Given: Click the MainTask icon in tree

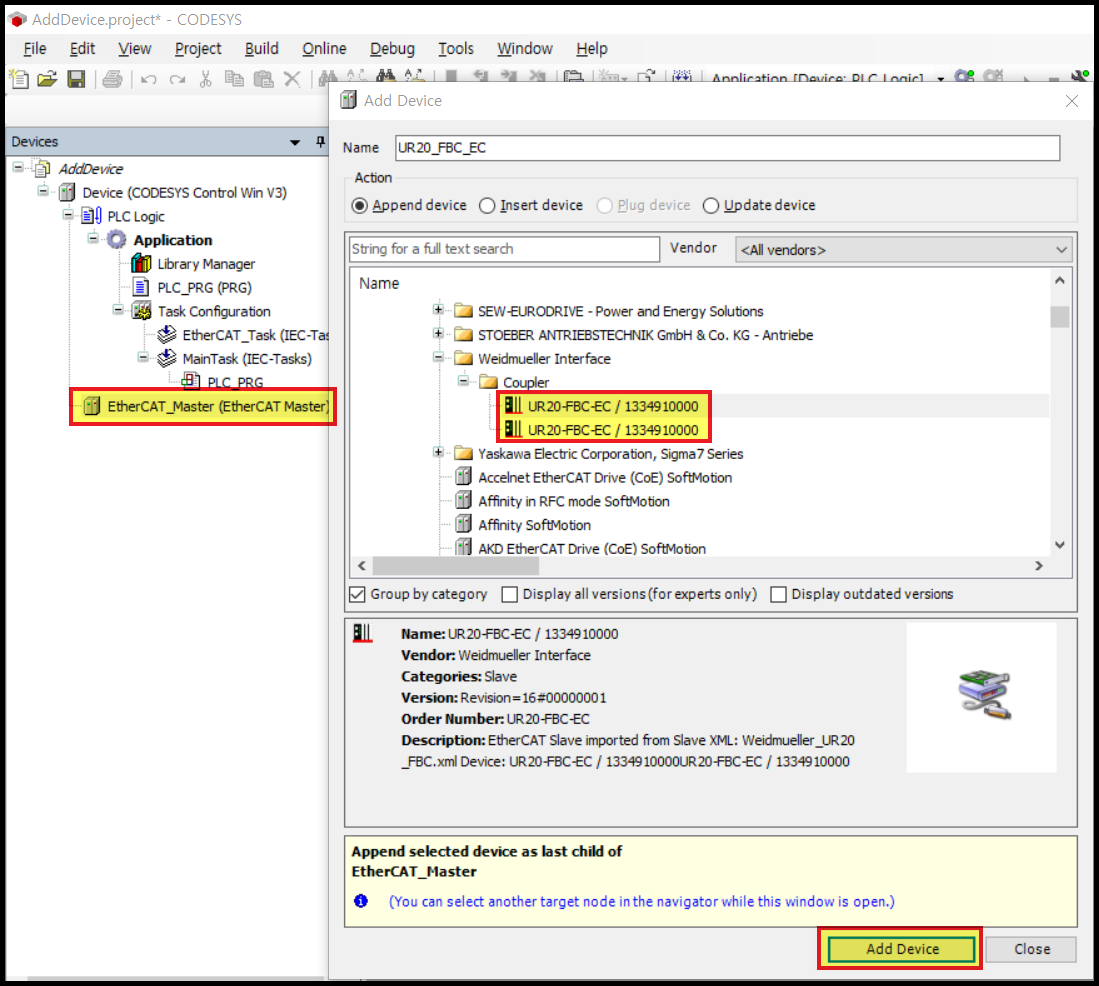Looking at the screenshot, I should [167, 359].
